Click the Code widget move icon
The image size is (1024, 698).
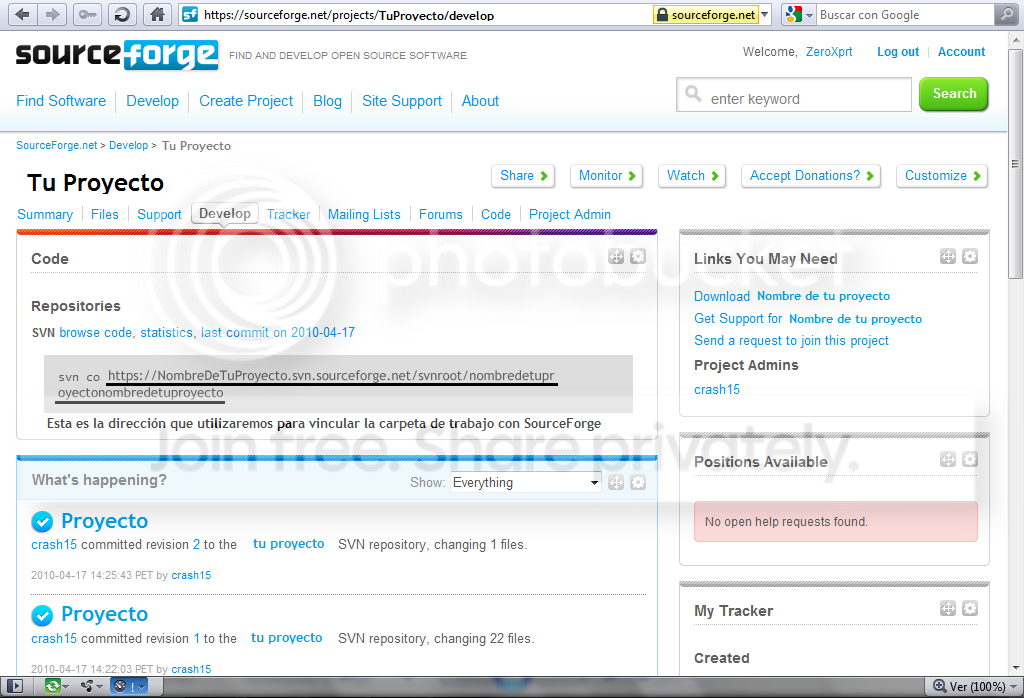(616, 257)
